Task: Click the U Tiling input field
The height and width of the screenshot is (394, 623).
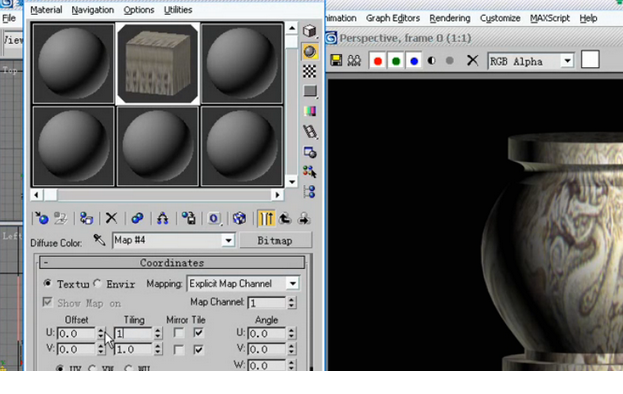Action: click(134, 333)
